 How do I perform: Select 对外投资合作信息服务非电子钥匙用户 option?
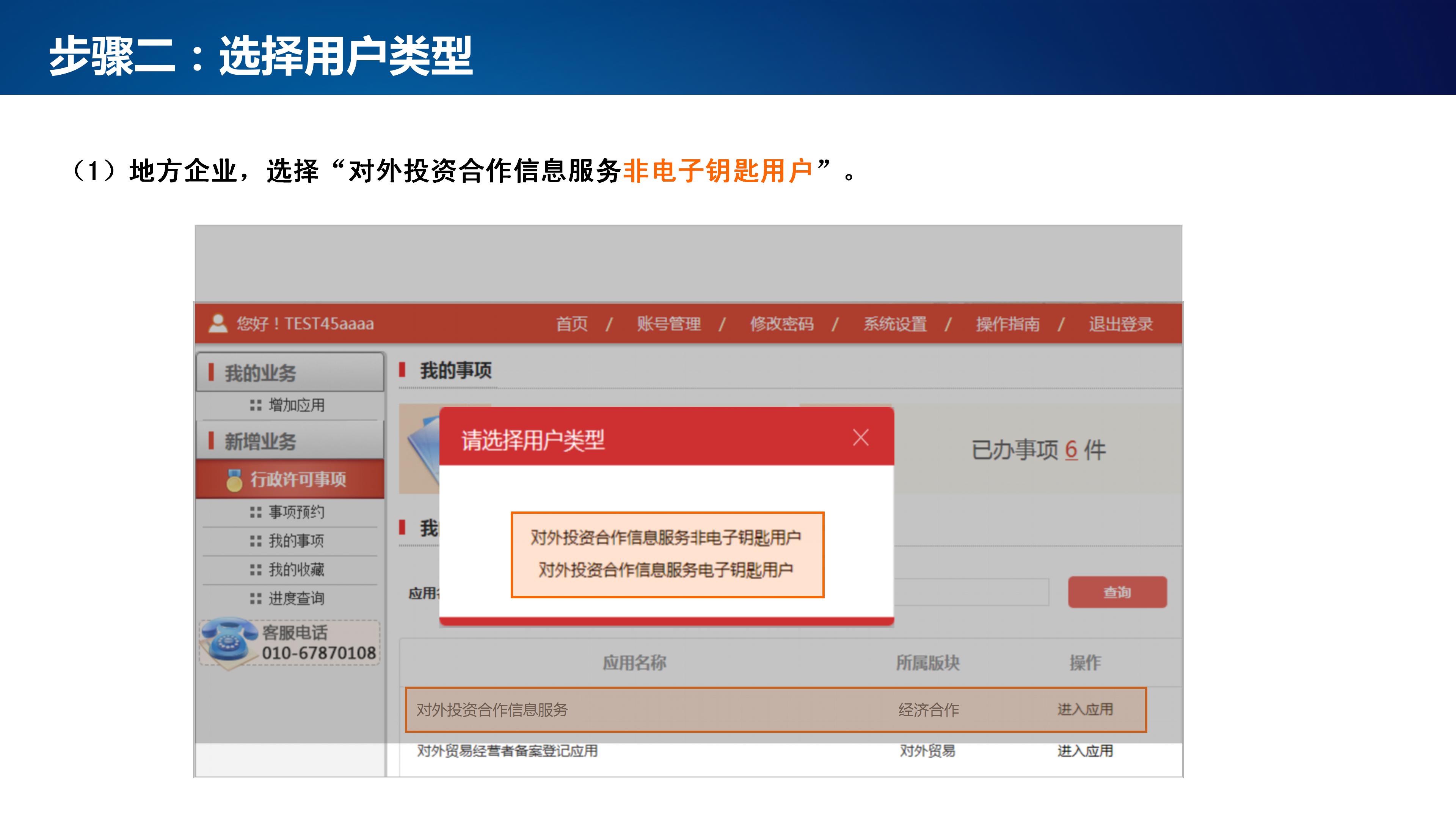[x=666, y=538]
